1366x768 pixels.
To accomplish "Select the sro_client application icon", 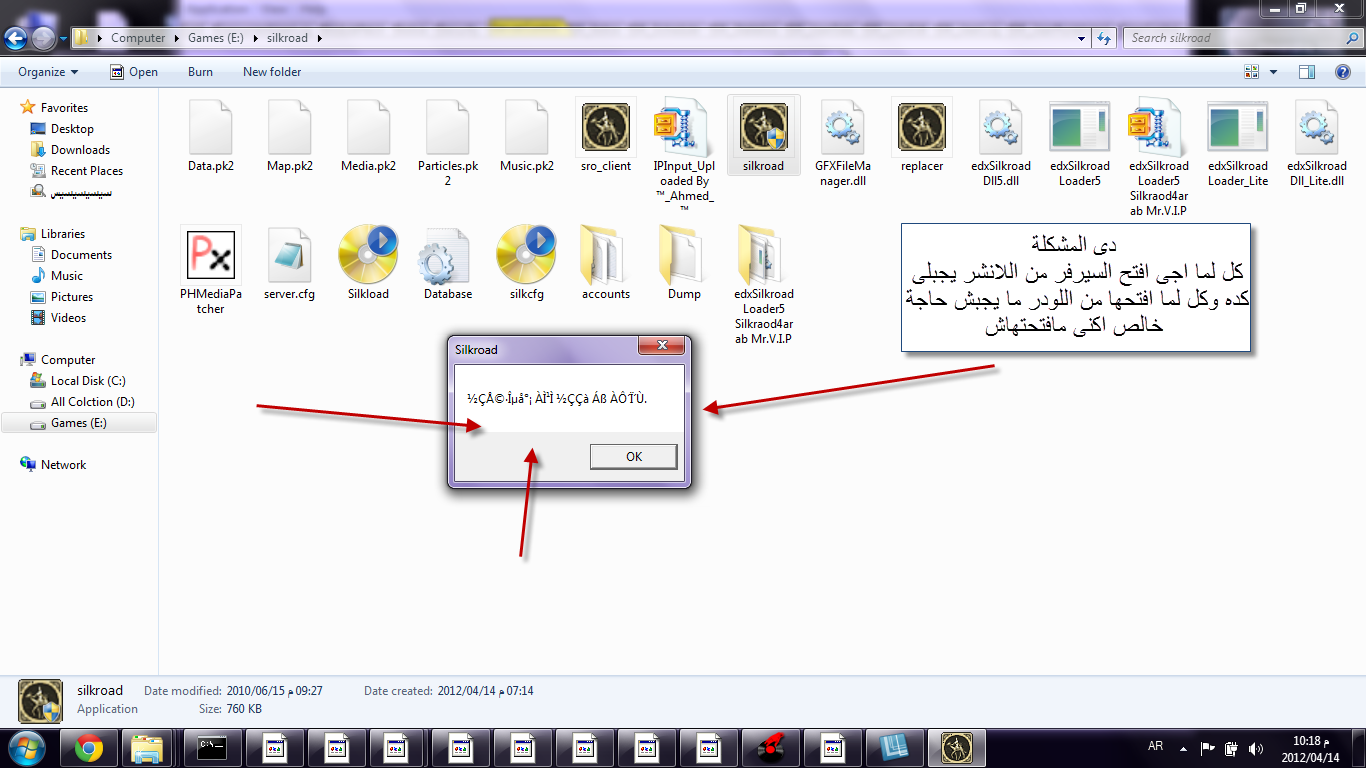I will click(x=606, y=127).
